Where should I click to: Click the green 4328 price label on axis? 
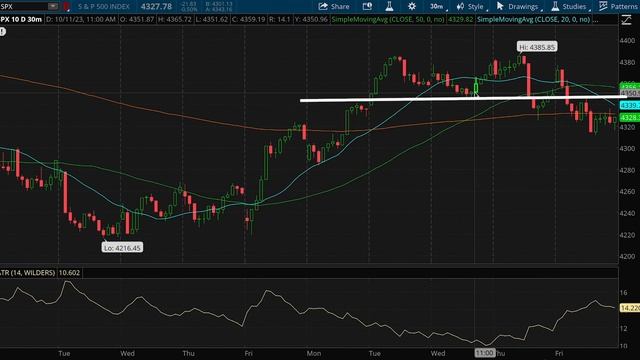629,118
